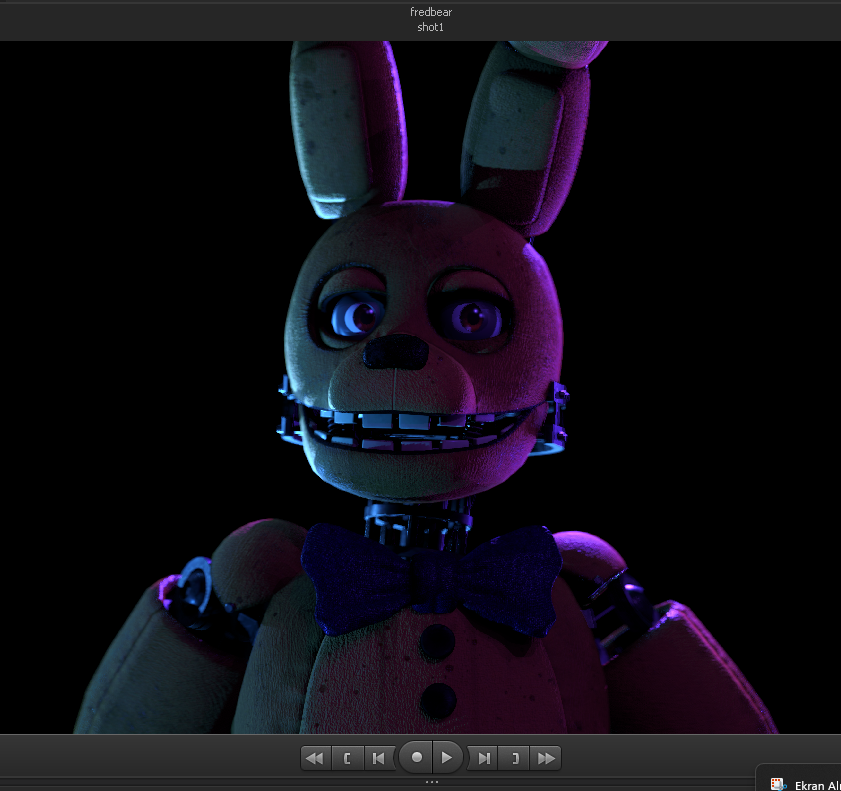This screenshot has width=841, height=791.
Task: Click the 'shot1' clip name text
Action: tap(430, 27)
